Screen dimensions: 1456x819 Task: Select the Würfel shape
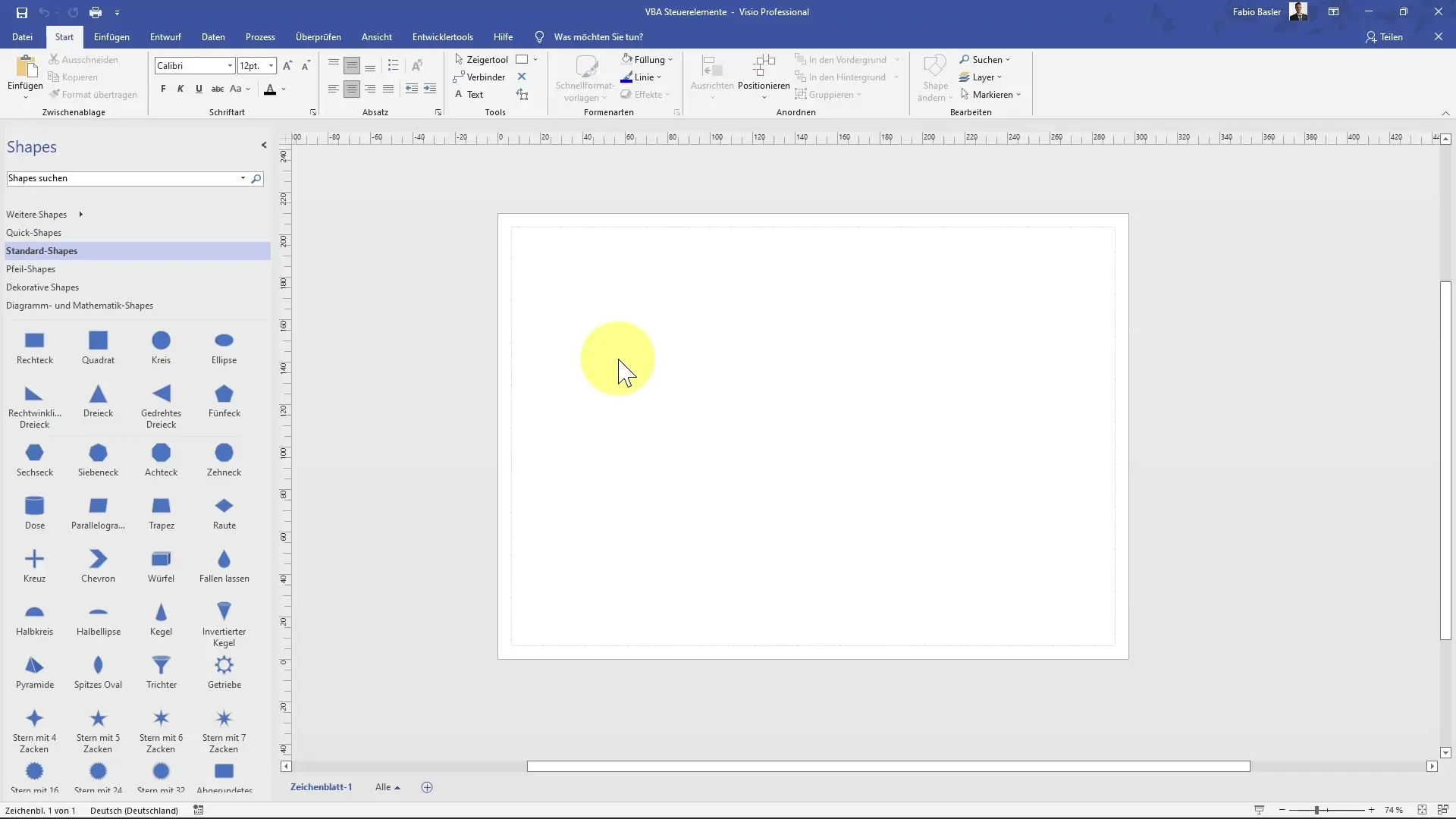click(161, 566)
